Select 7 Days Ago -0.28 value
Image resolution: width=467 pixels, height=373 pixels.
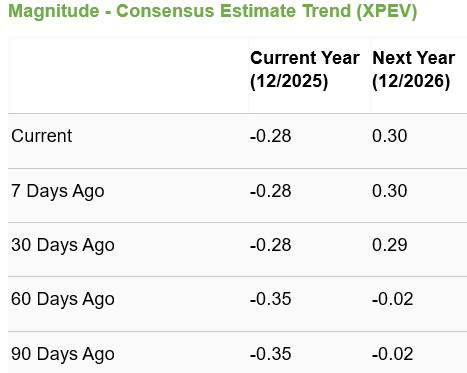click(x=271, y=191)
